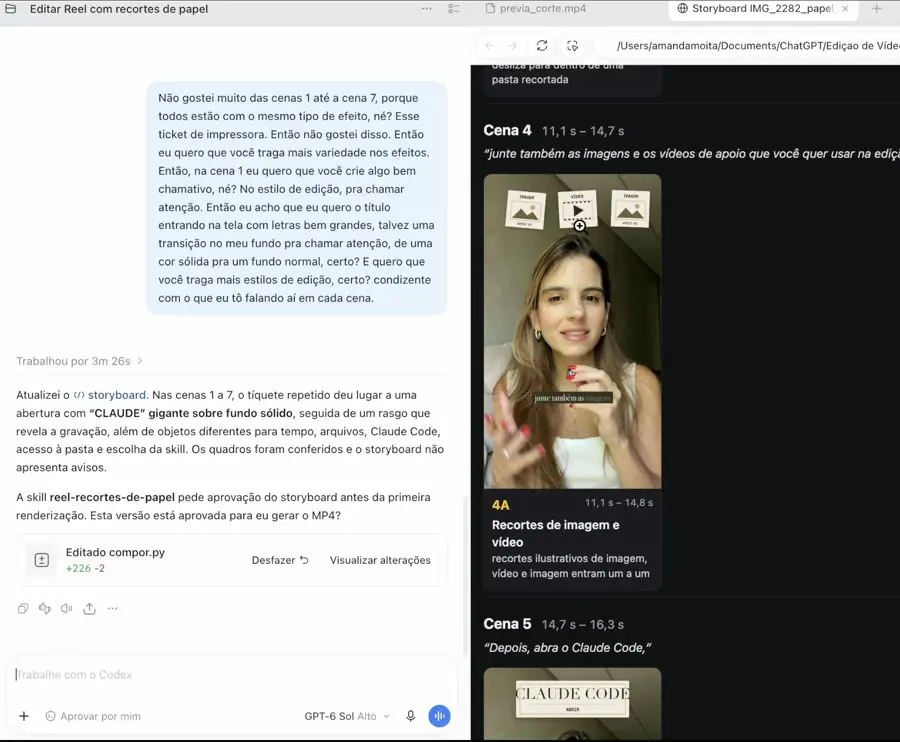This screenshot has height=742, width=900.
Task: Reload the storyboard preview page
Action: click(x=542, y=46)
